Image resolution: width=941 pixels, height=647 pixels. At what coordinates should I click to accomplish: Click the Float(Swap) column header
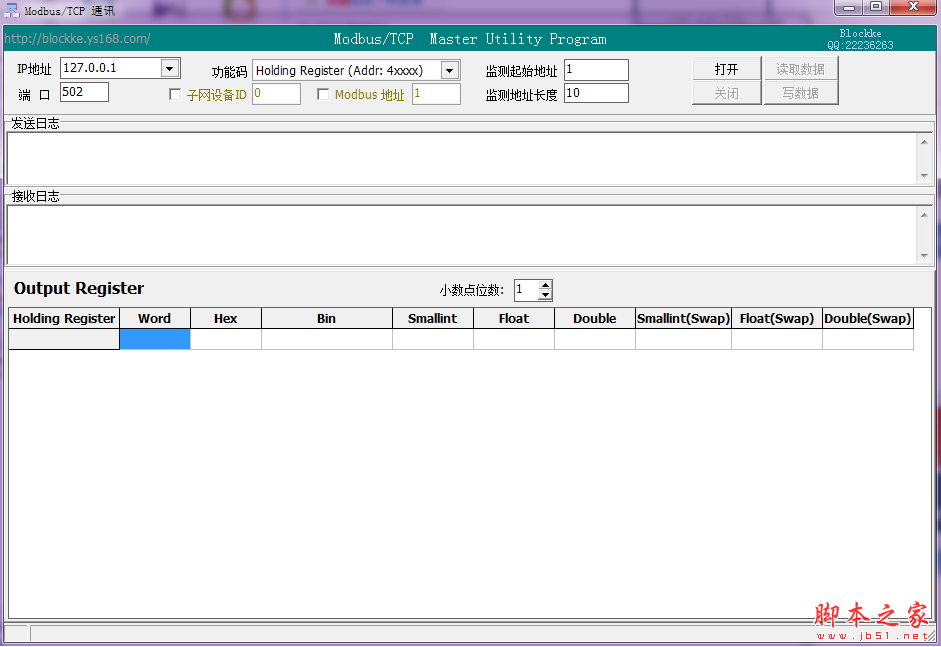point(776,318)
